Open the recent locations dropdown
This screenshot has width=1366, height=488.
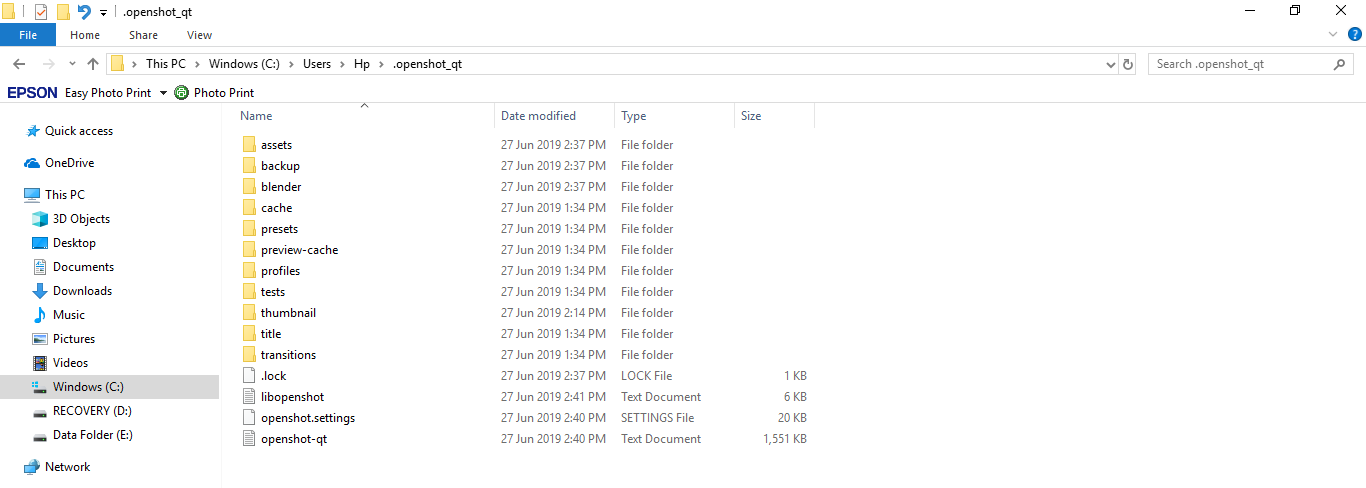71,64
